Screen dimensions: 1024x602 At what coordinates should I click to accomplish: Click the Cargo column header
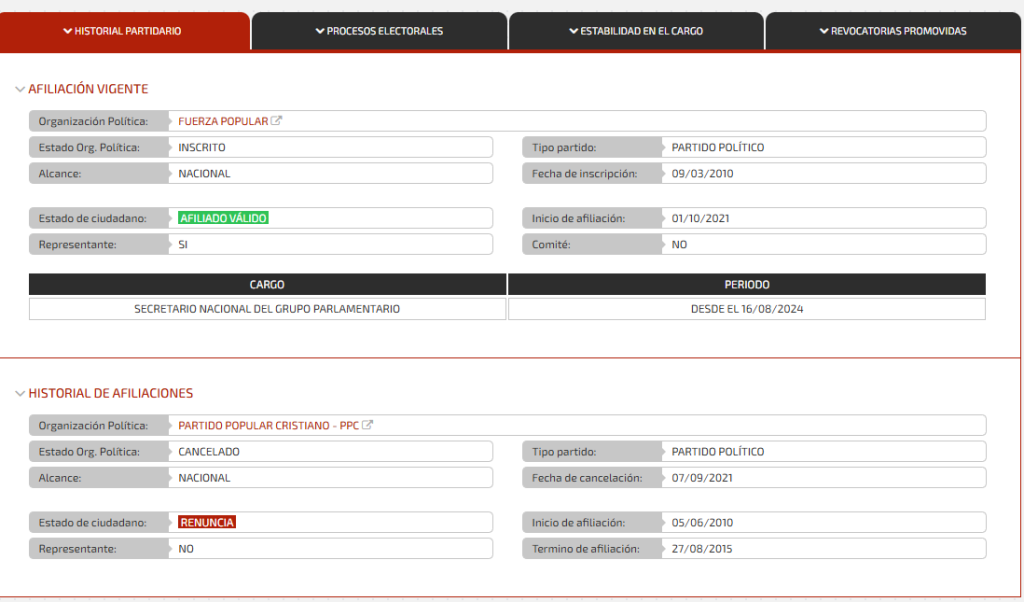pos(267,285)
